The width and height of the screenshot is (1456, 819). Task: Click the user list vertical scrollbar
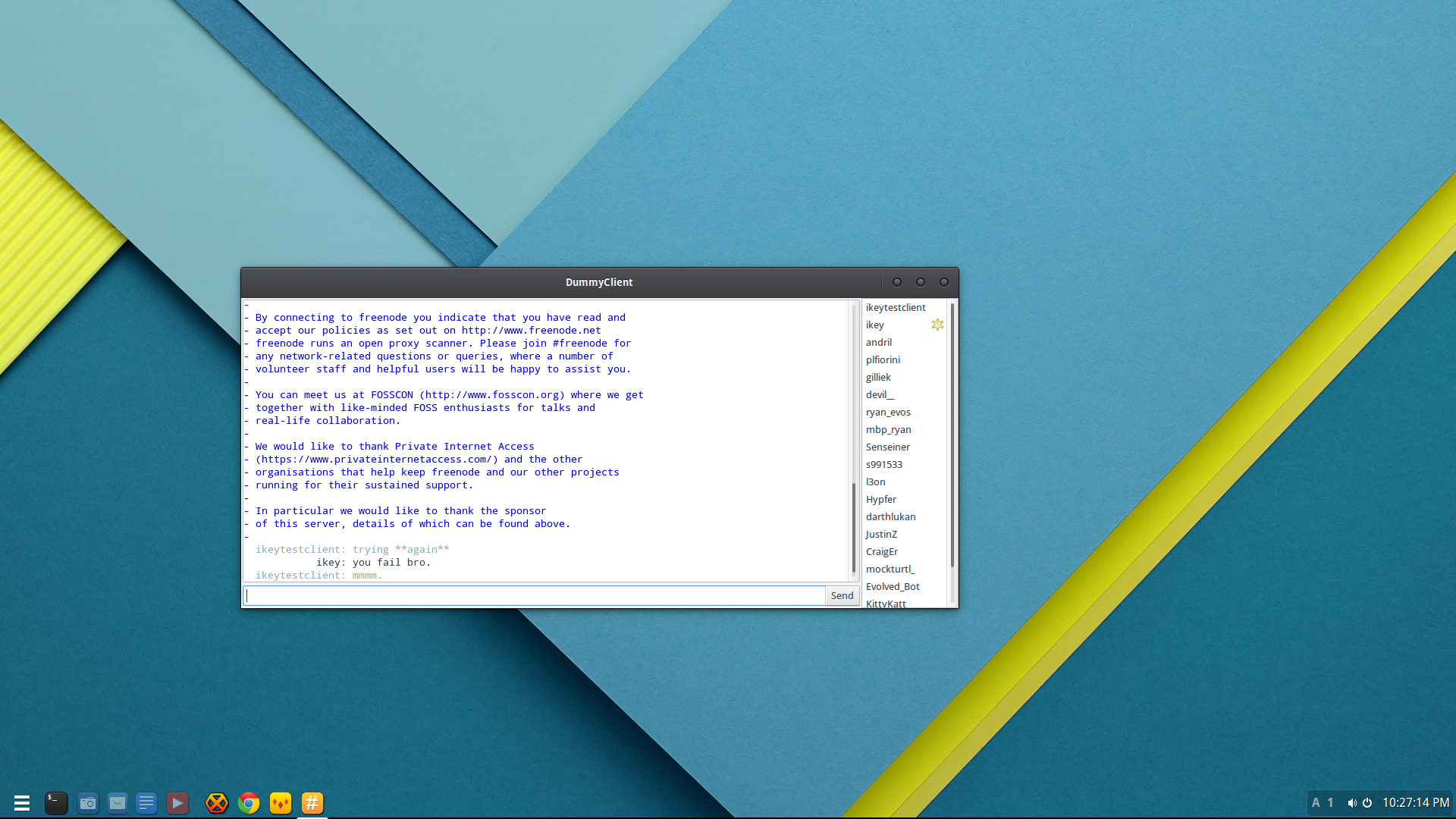(952, 435)
